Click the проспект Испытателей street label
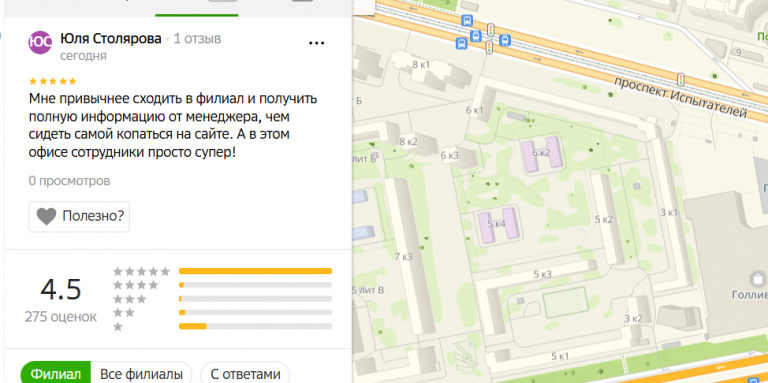The image size is (768, 383). coord(681,96)
